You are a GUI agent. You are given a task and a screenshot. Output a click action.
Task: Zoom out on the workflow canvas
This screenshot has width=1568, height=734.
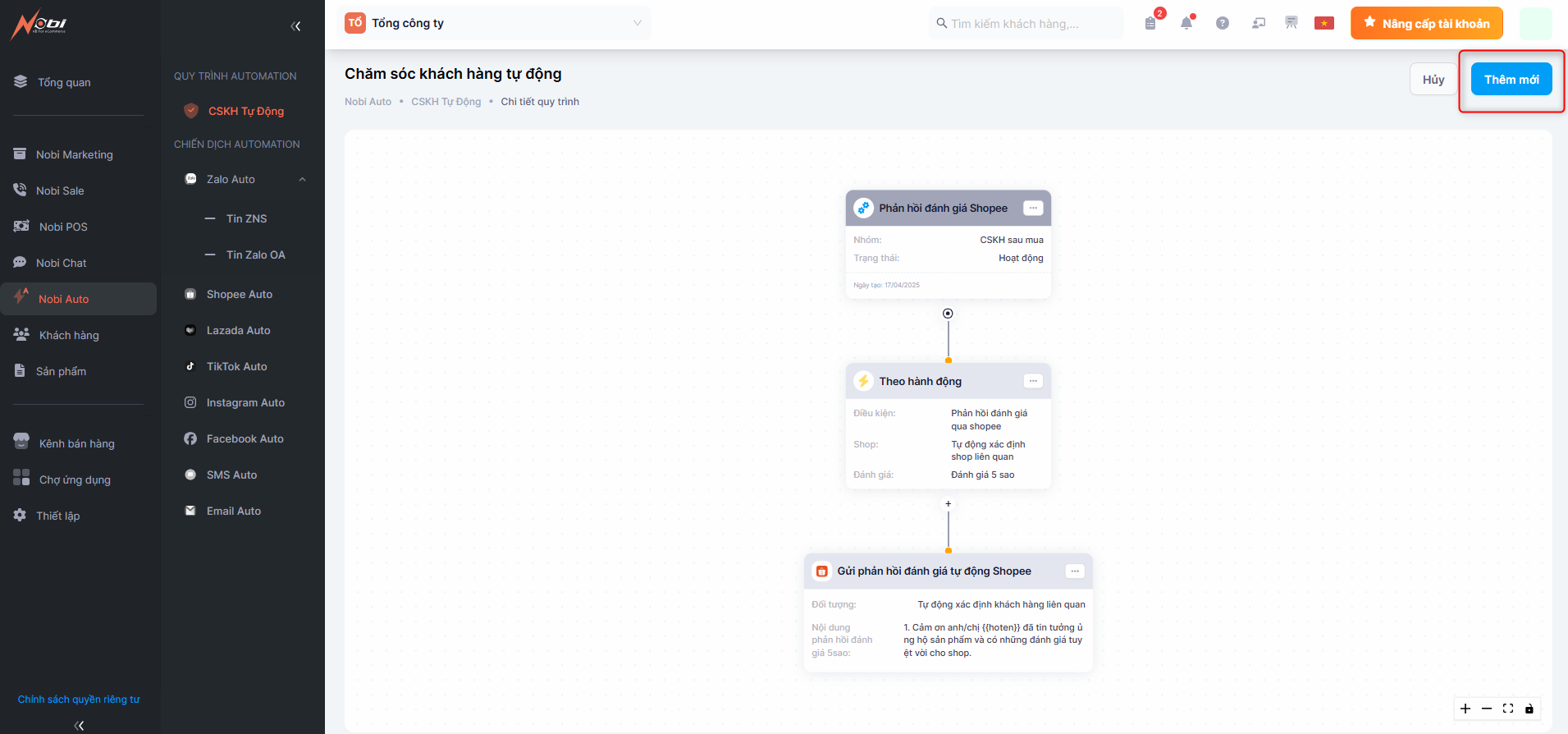(x=1487, y=709)
